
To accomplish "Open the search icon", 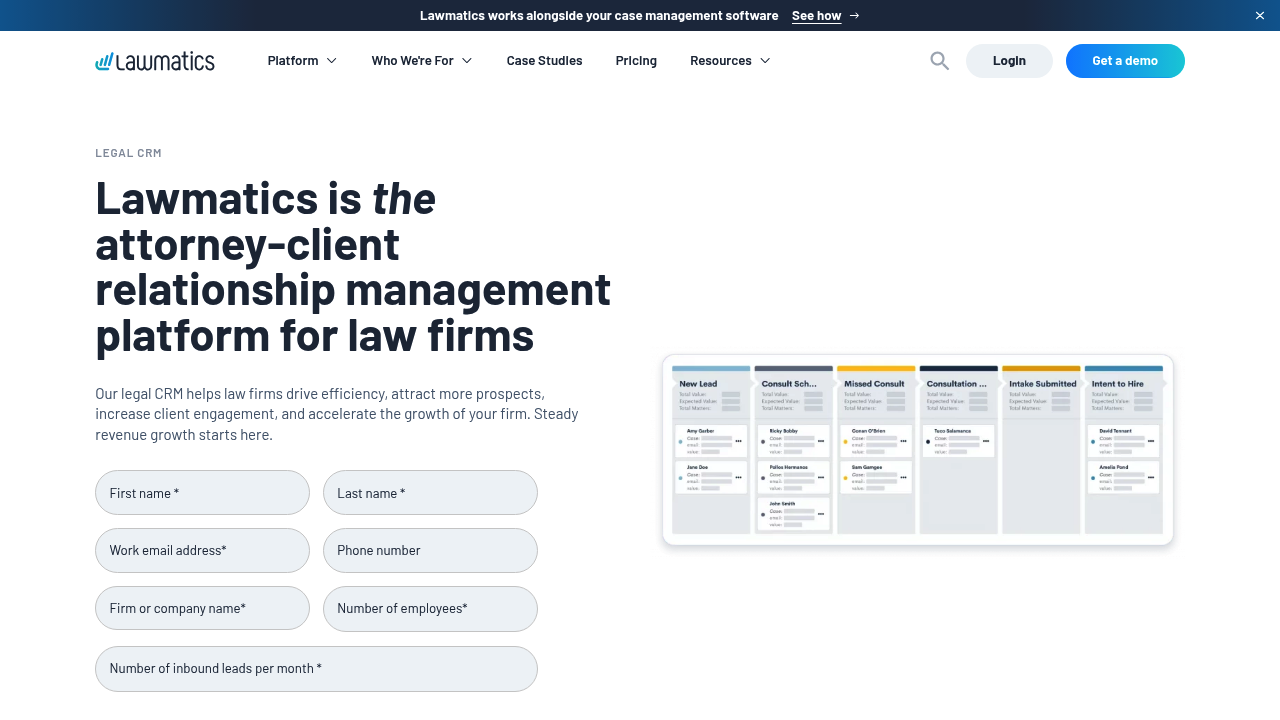I will (938, 60).
